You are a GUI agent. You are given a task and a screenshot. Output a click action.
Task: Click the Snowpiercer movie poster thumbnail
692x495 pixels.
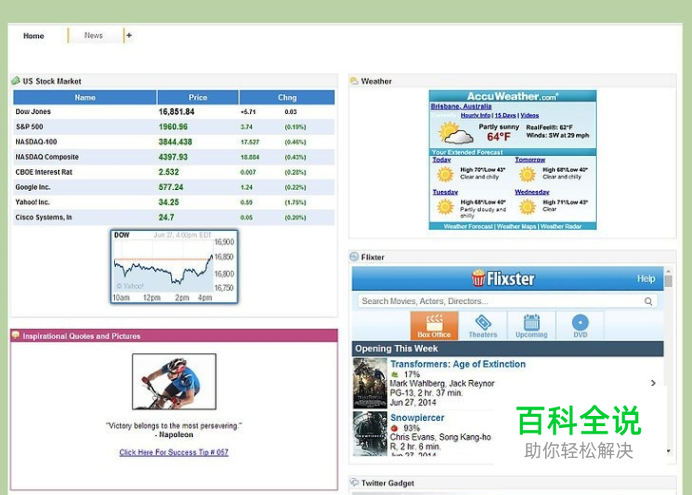tap(370, 434)
